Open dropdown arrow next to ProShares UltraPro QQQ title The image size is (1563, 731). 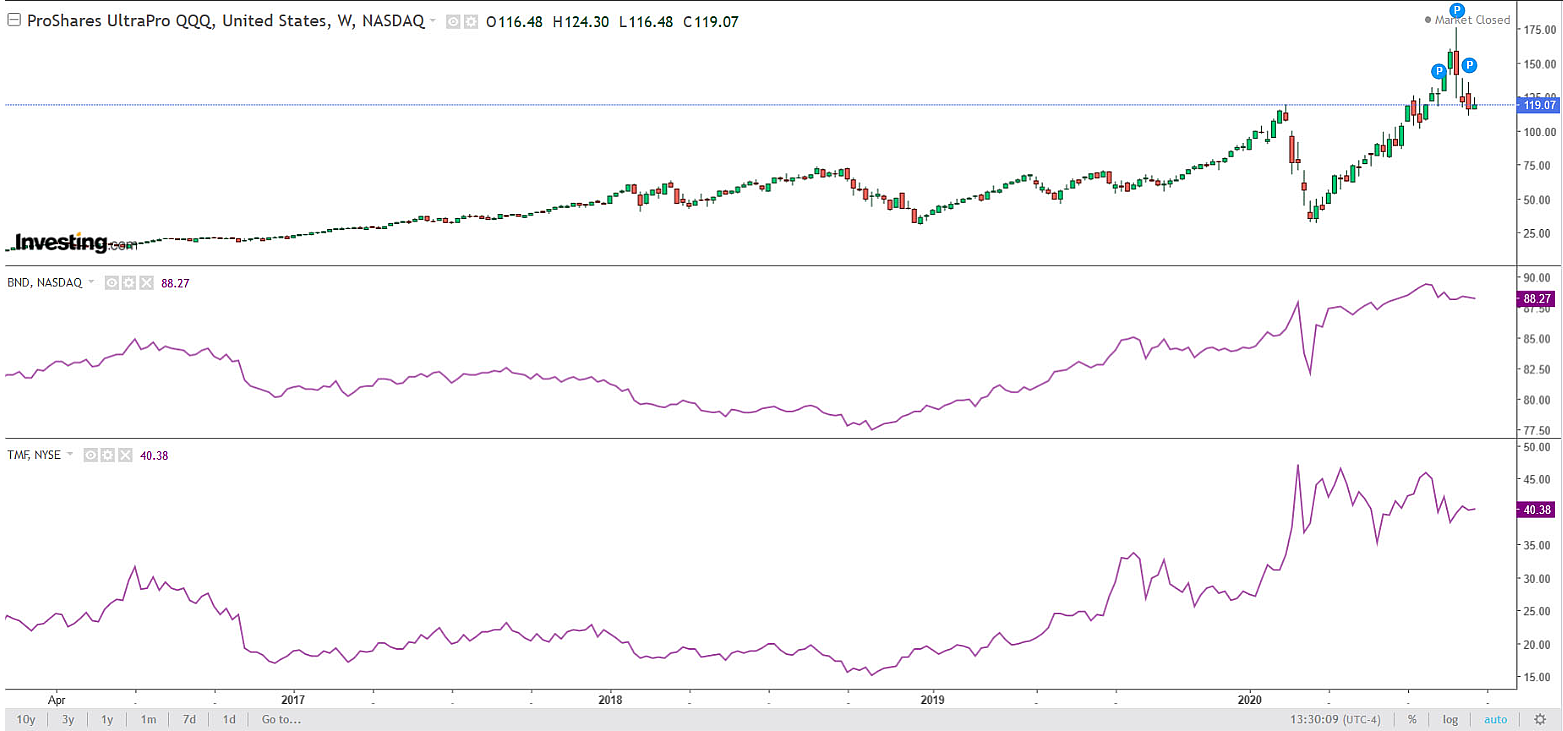click(x=431, y=21)
